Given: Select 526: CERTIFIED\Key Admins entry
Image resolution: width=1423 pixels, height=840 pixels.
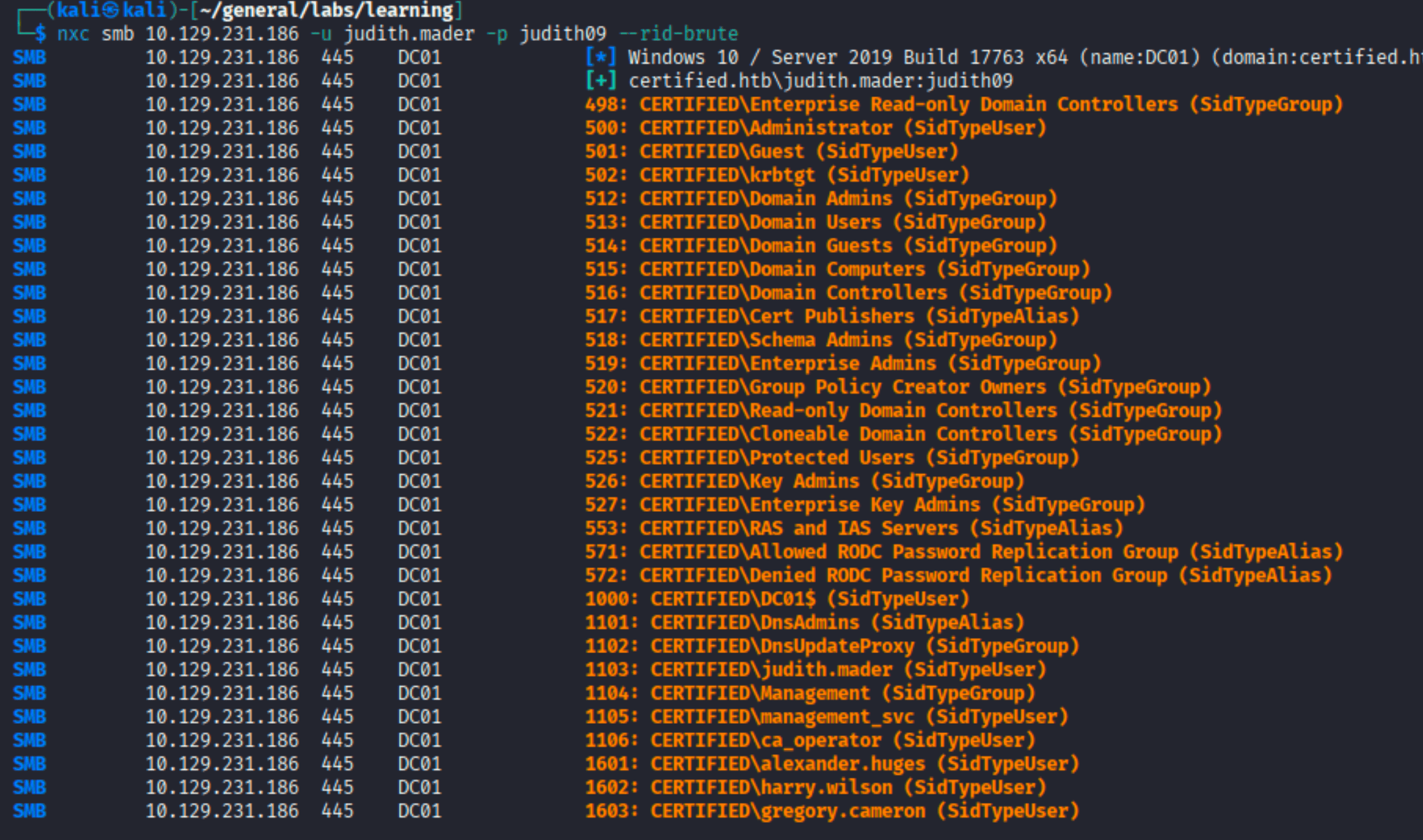Looking at the screenshot, I should (x=805, y=481).
